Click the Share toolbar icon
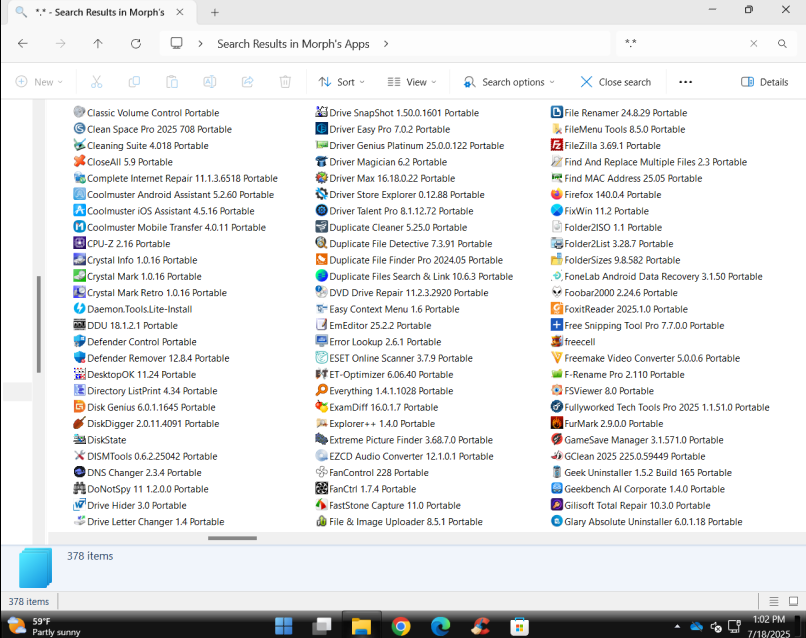 tap(247, 82)
